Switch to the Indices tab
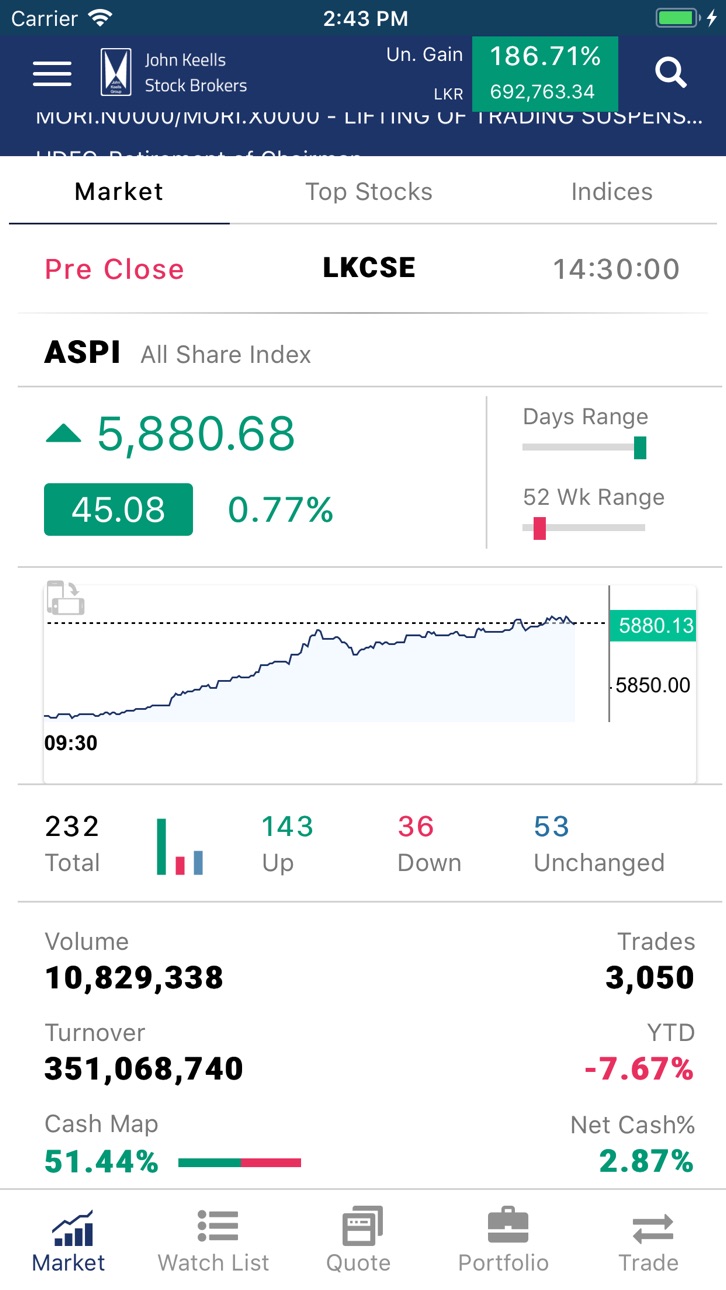726x1290 pixels. [611, 192]
